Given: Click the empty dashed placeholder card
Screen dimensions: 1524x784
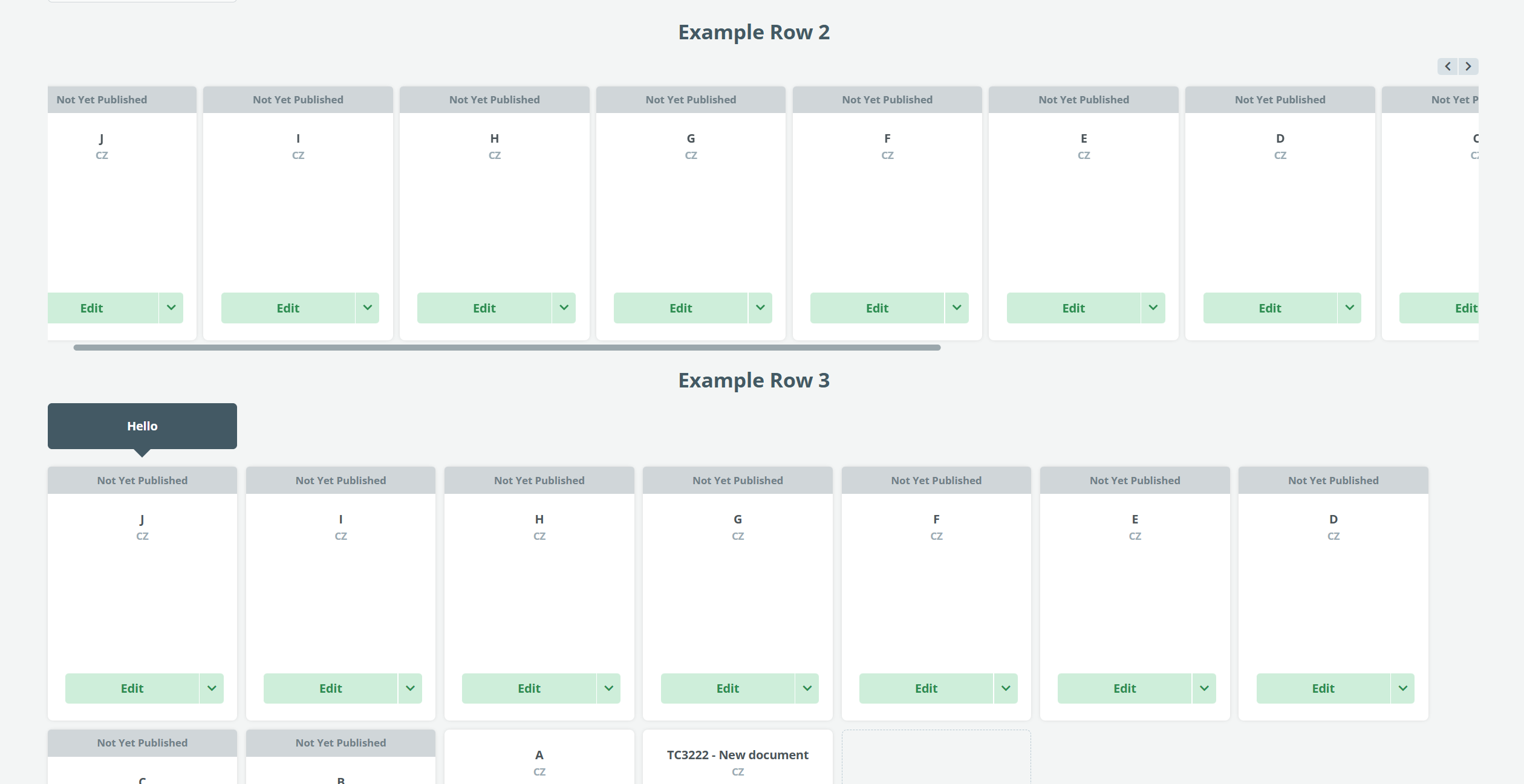Looking at the screenshot, I should click(936, 758).
